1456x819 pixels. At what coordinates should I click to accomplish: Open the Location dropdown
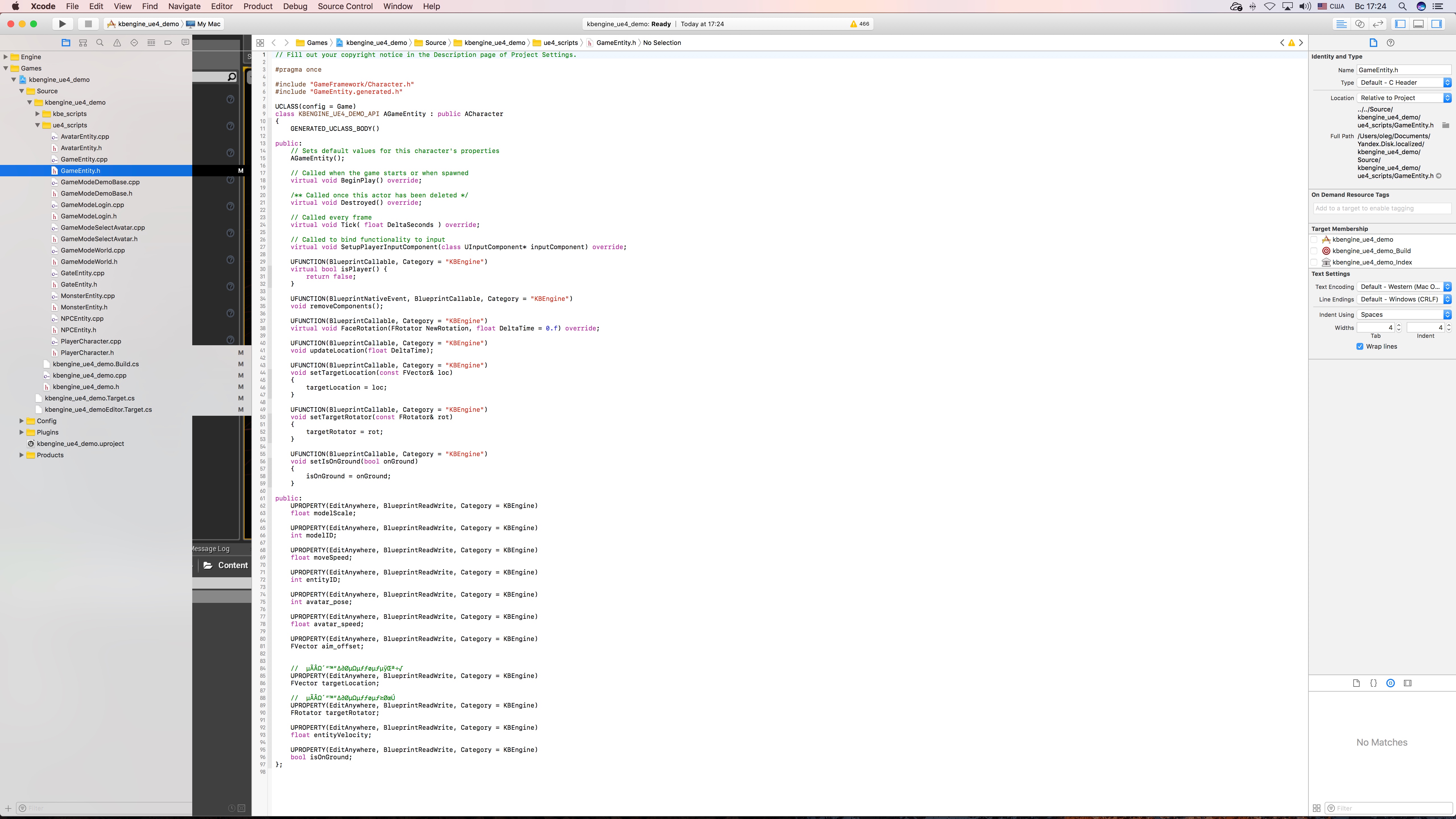pos(1404,98)
